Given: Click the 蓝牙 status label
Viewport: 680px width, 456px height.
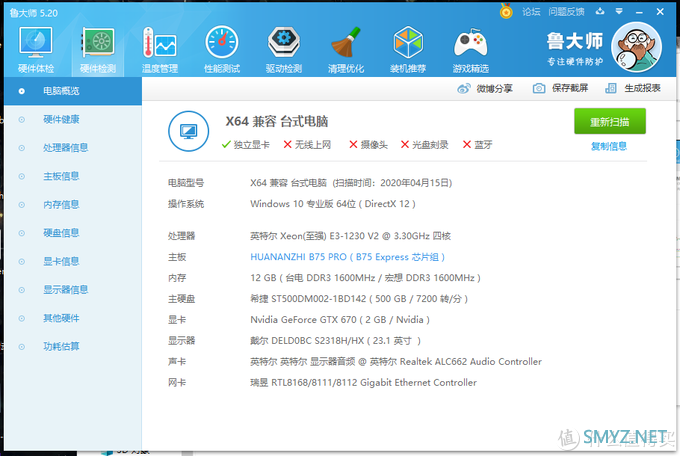Looking at the screenshot, I should click(x=477, y=145).
